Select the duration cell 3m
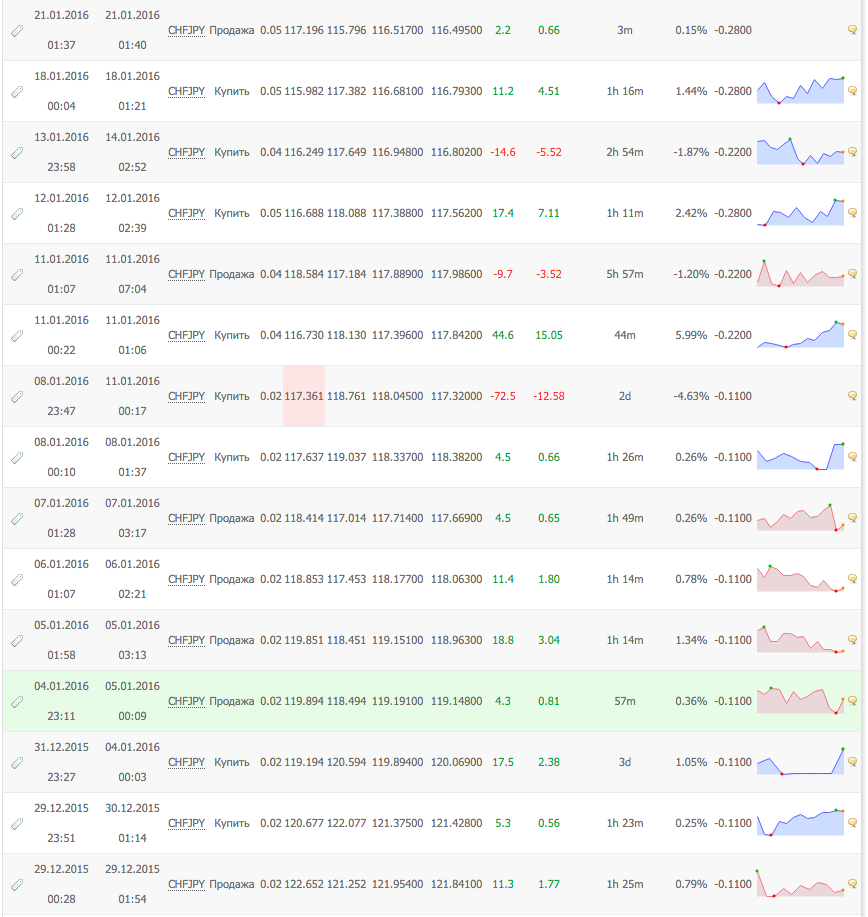Image resolution: width=868 pixels, height=917 pixels. tap(625, 30)
